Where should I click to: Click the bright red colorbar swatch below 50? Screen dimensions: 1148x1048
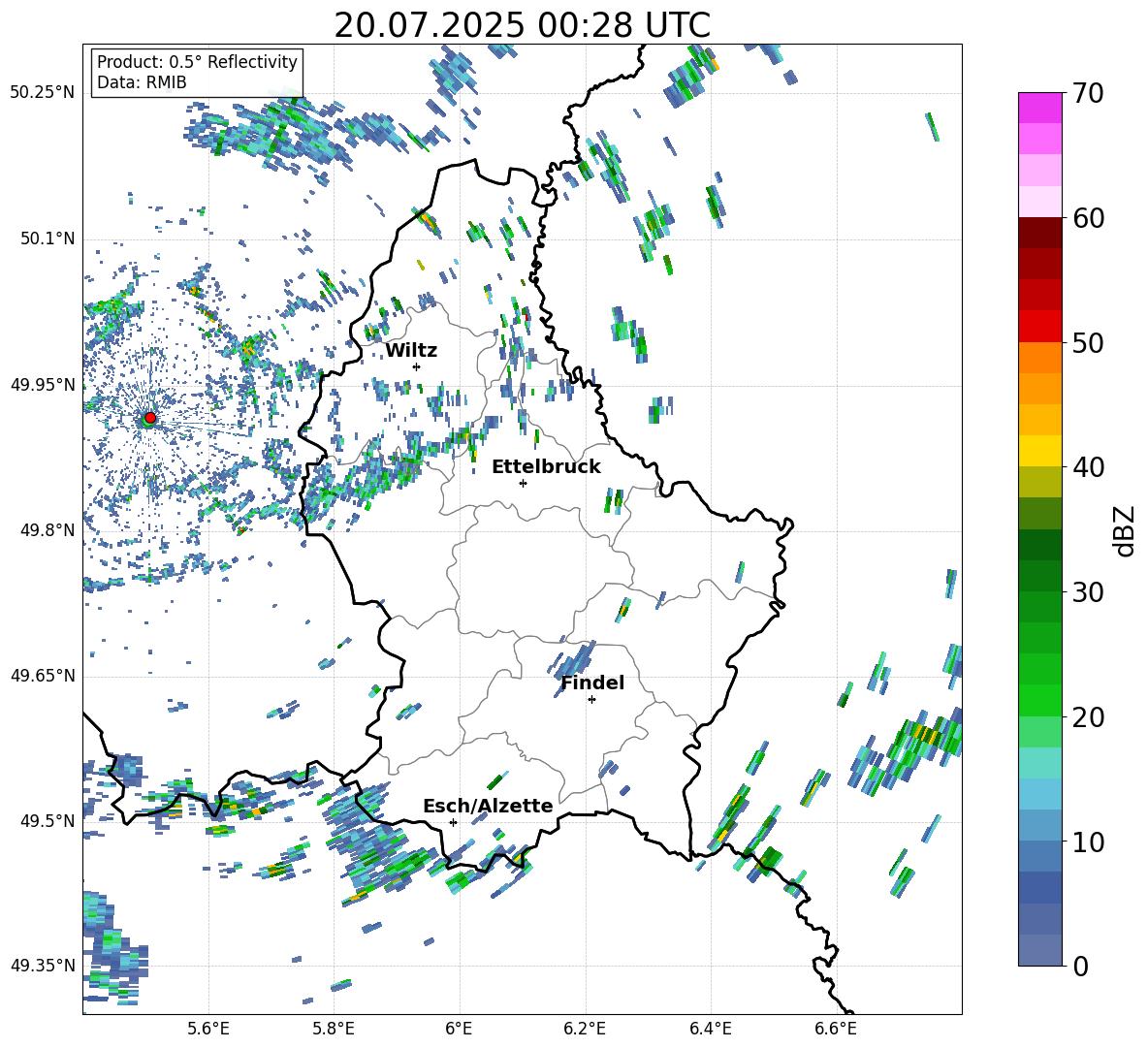point(1039,327)
